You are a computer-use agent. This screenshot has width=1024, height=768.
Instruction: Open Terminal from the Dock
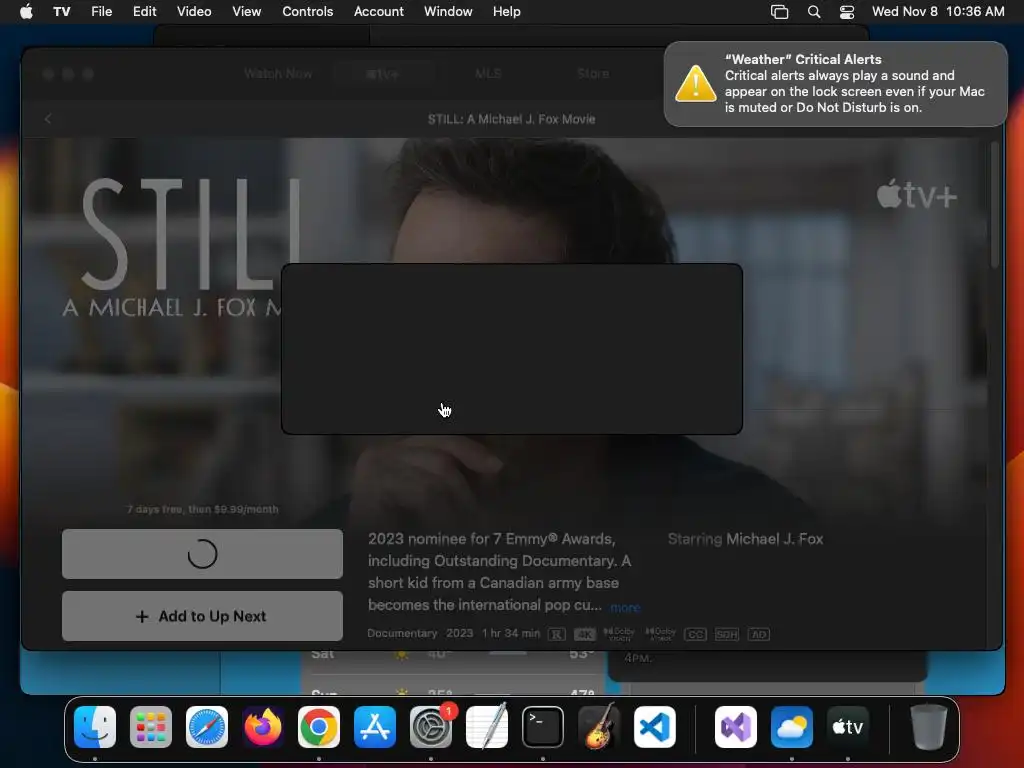coord(543,727)
